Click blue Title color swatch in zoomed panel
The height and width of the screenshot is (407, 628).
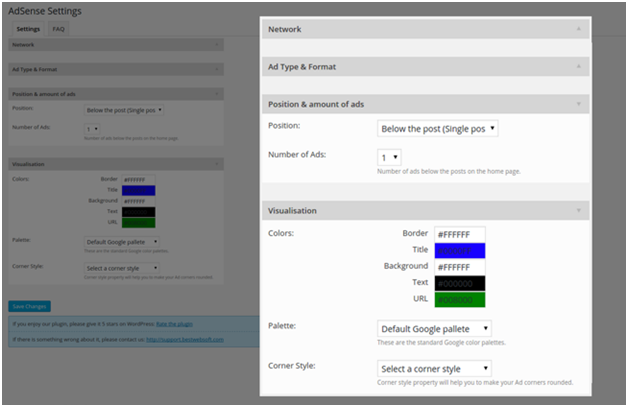[x=460, y=251]
